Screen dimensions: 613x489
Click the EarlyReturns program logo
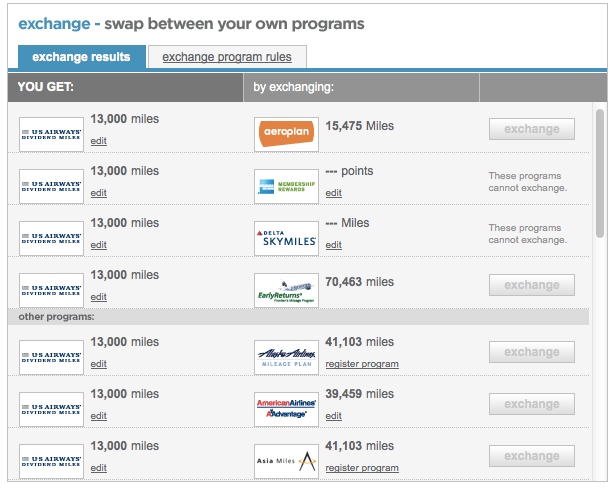pos(286,290)
